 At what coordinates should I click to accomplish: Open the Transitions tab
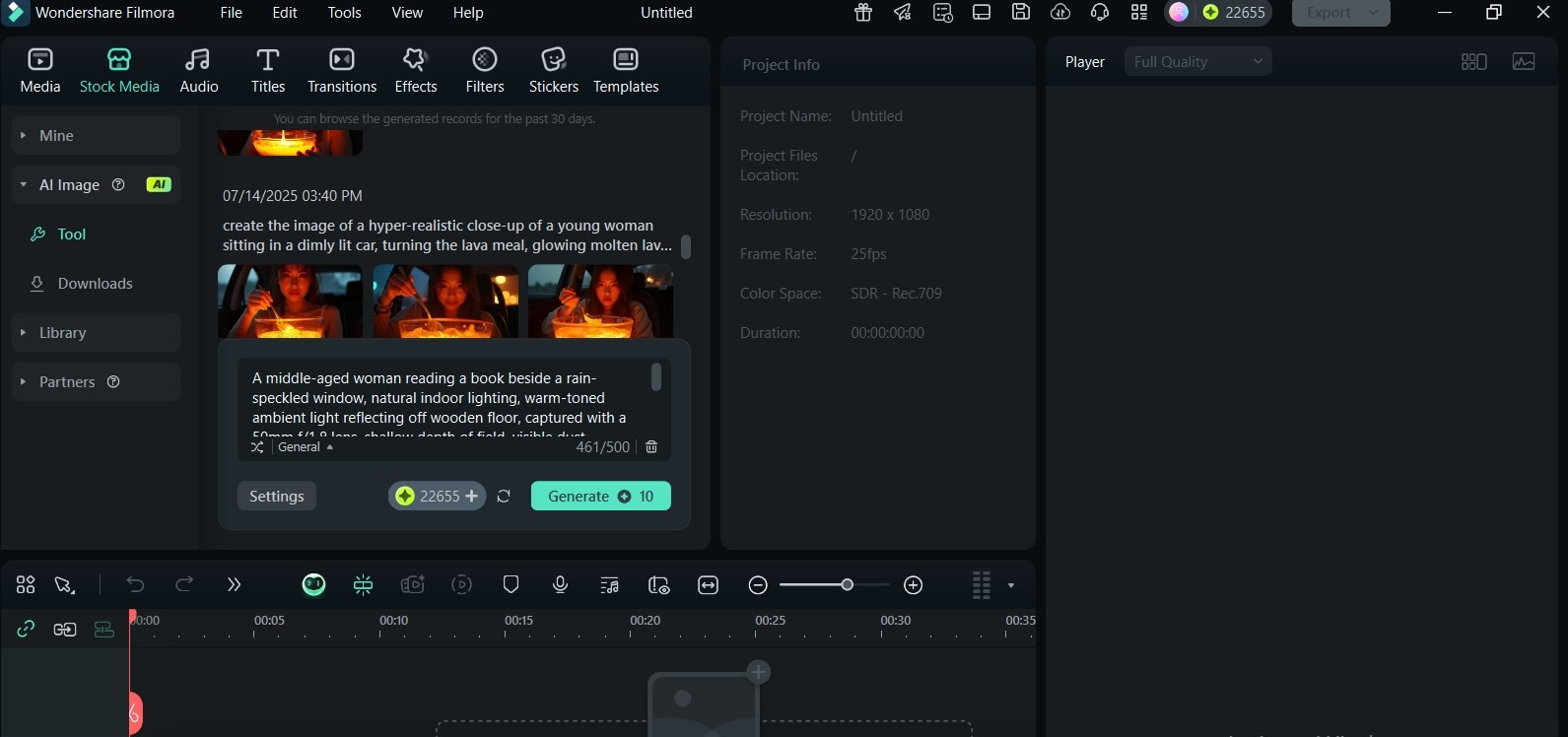point(341,71)
